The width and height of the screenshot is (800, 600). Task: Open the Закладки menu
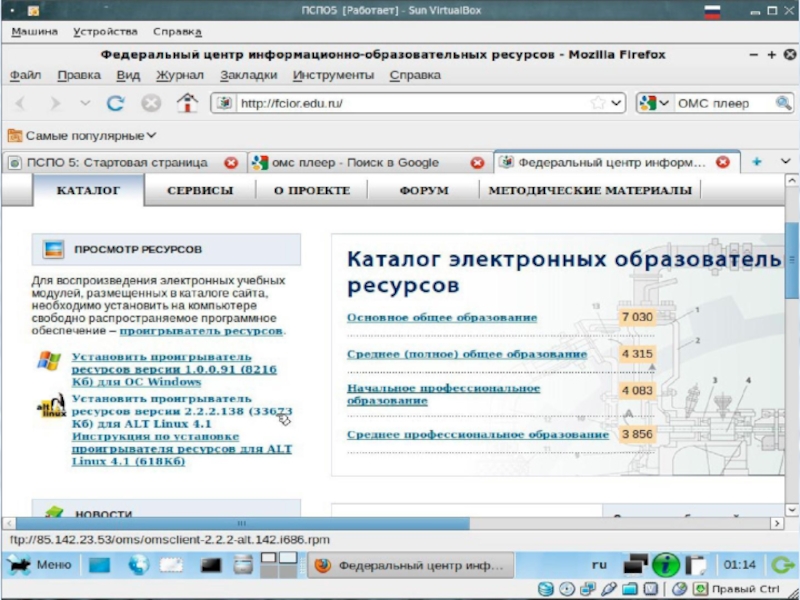(x=248, y=75)
